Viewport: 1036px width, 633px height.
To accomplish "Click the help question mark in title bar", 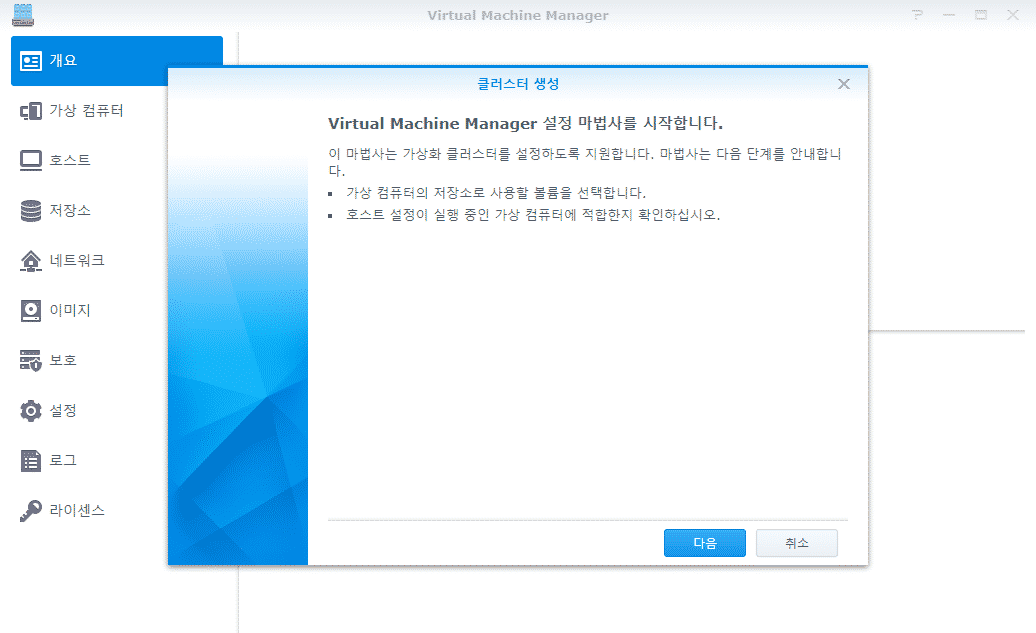I will (917, 15).
